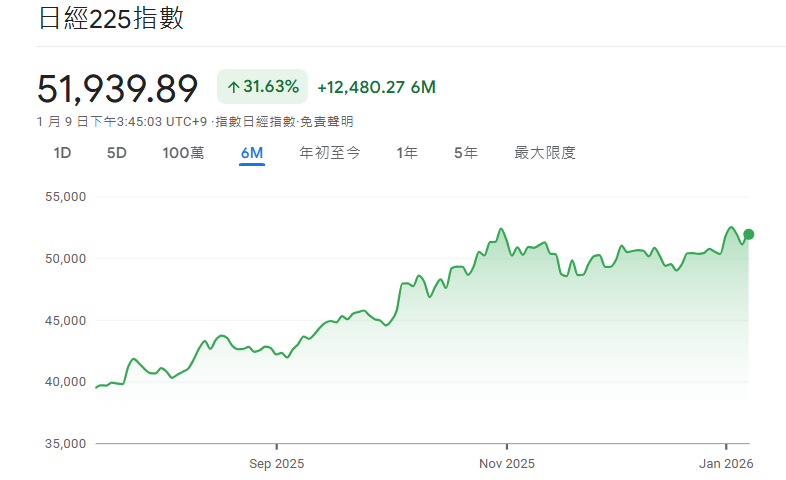This screenshot has width=786, height=480.
Task: Select the 1年 time range tab
Action: pyautogui.click(x=407, y=153)
